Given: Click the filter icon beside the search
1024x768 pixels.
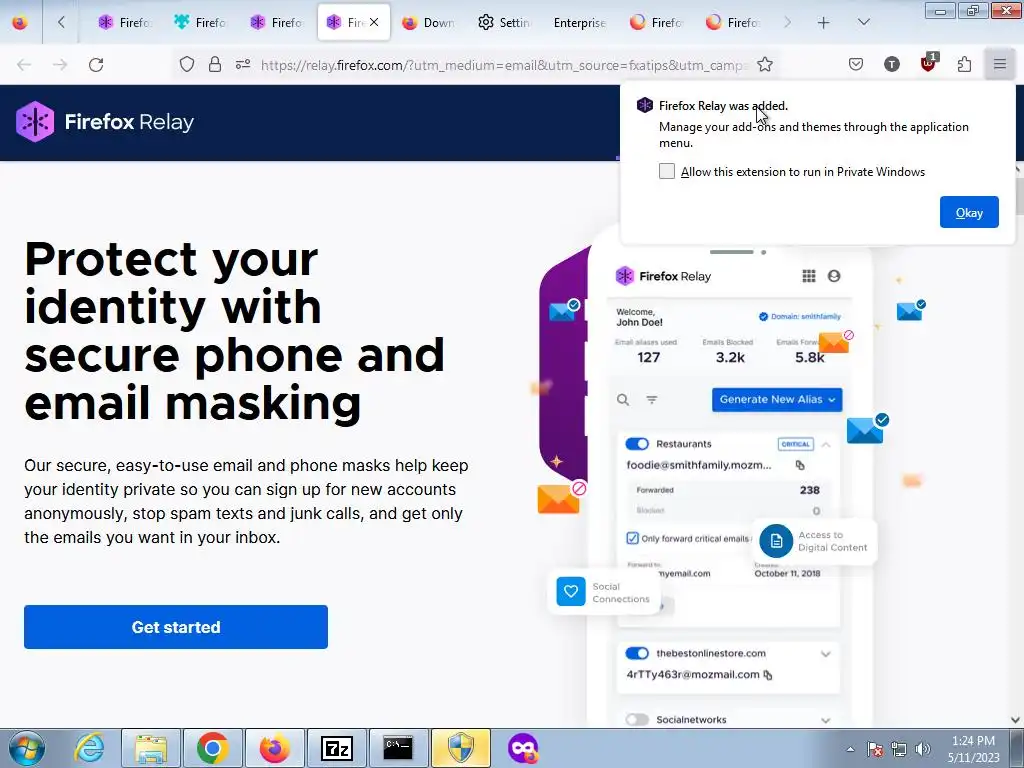Looking at the screenshot, I should 652,400.
